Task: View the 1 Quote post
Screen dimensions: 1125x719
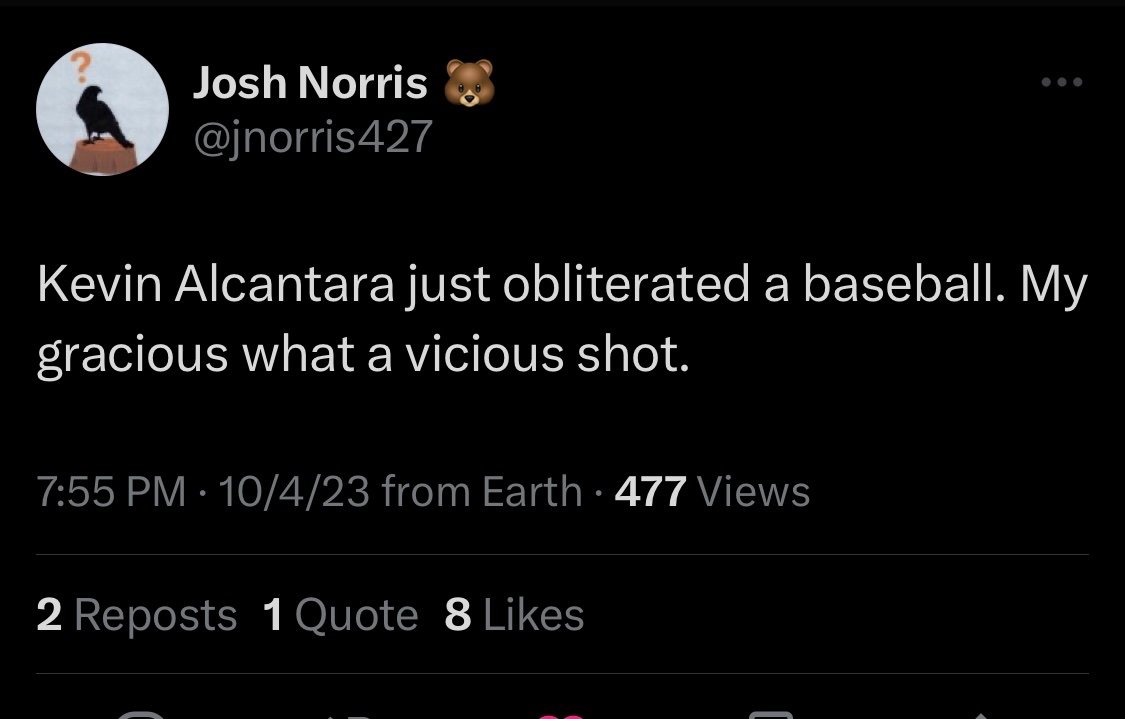Action: point(340,614)
